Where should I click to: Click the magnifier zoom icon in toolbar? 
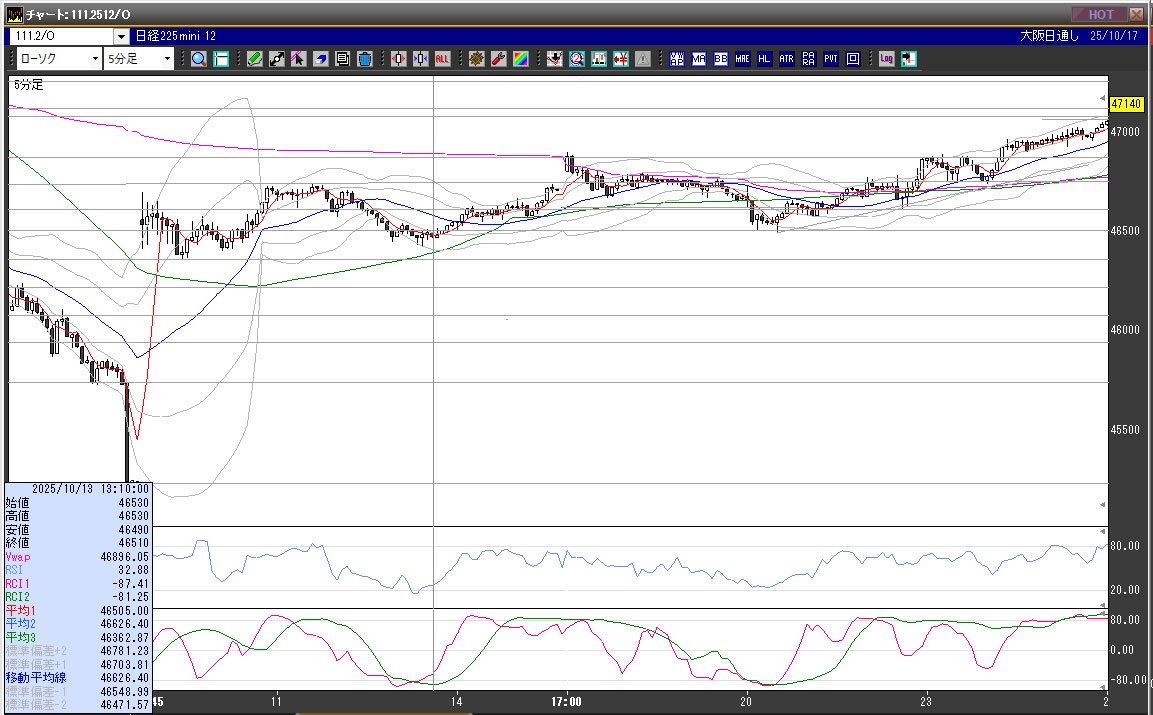pyautogui.click(x=199, y=59)
